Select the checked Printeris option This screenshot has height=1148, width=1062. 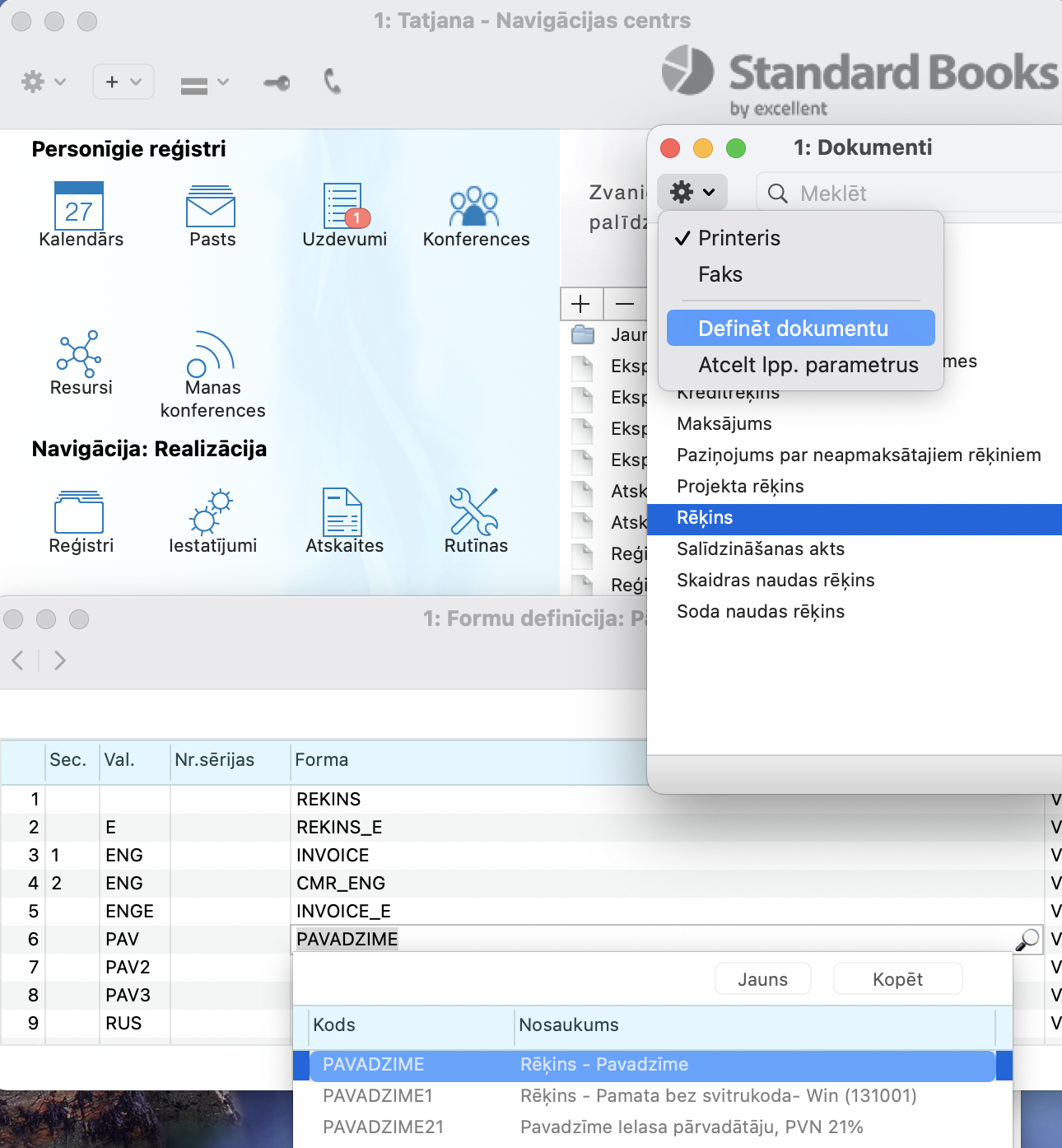click(738, 238)
